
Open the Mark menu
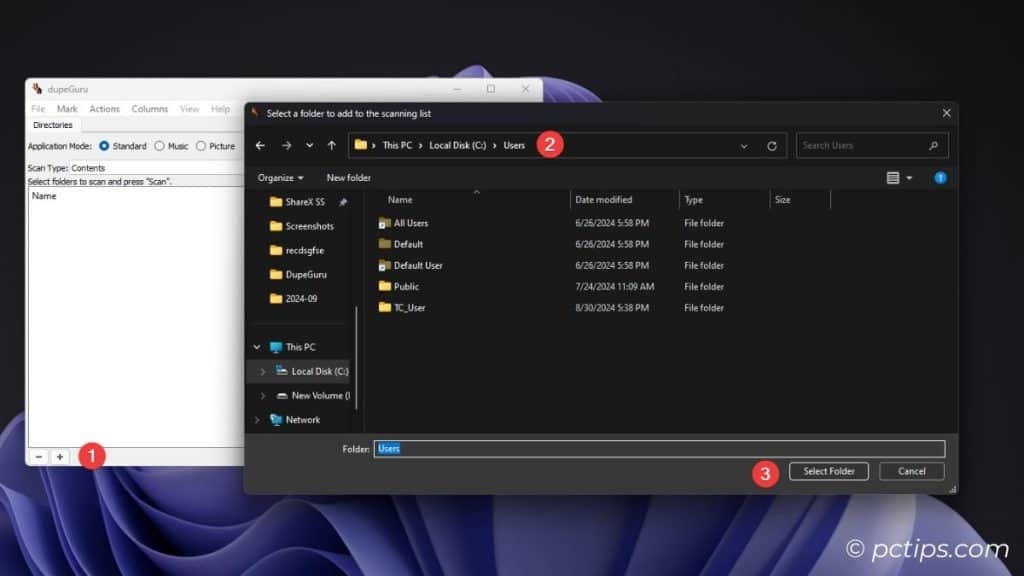[67, 109]
